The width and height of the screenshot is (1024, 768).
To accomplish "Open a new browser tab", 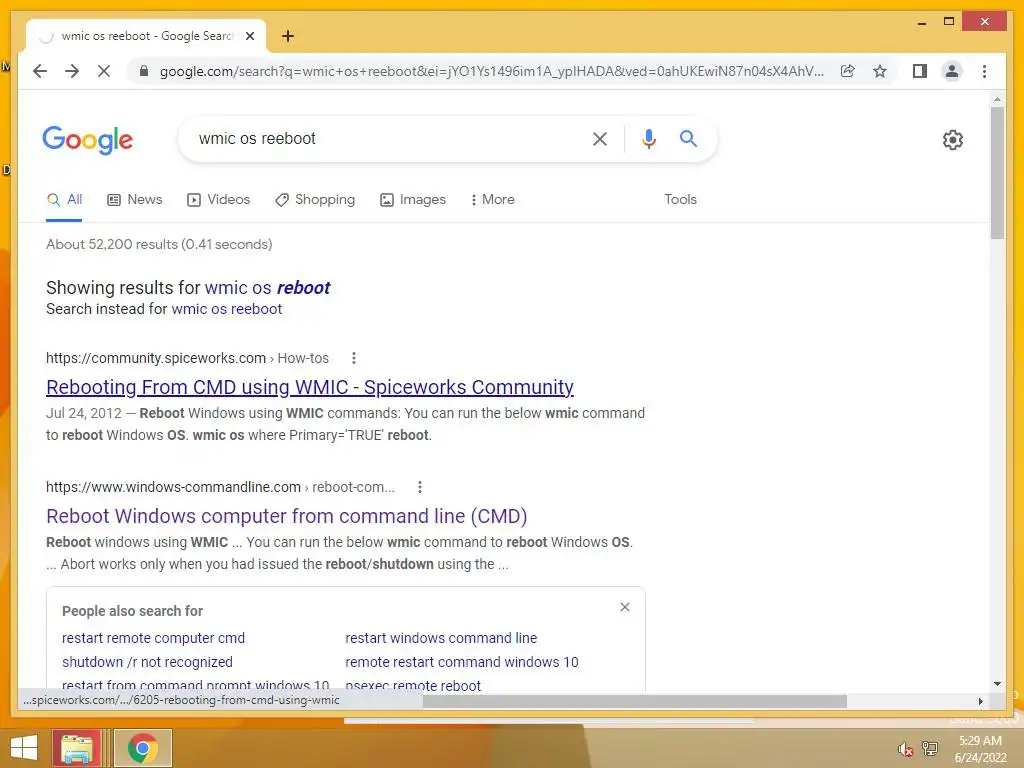I will coord(288,36).
